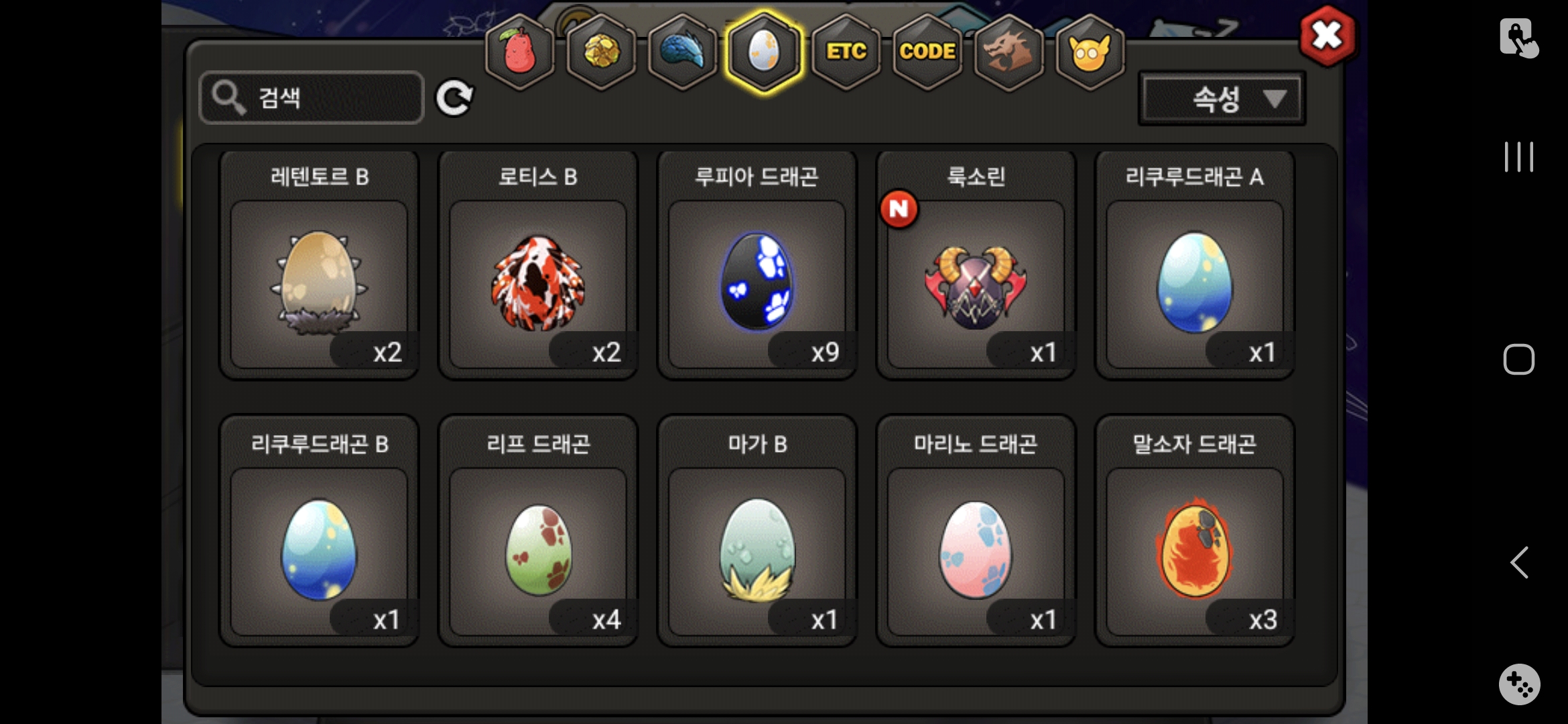This screenshot has width=1568, height=724.
Task: Switch to the CODE tab
Action: [927, 52]
